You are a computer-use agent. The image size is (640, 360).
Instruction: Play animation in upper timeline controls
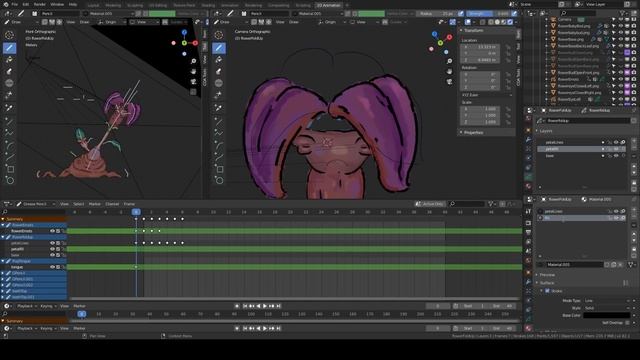coord(265,306)
